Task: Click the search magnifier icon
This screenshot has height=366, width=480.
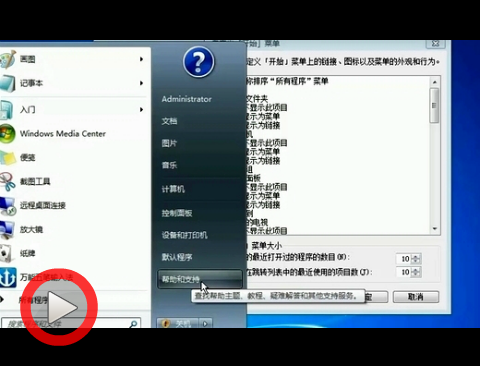Action: click(133, 324)
